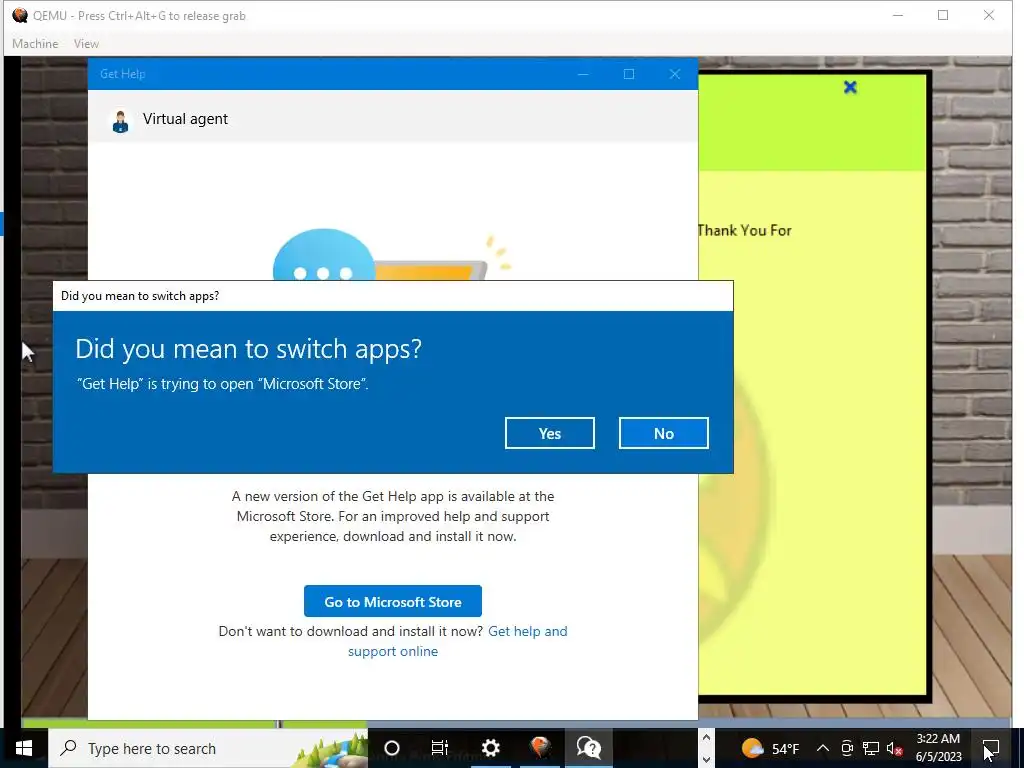Open the Windows Start menu
The image size is (1024, 768).
(x=24, y=748)
